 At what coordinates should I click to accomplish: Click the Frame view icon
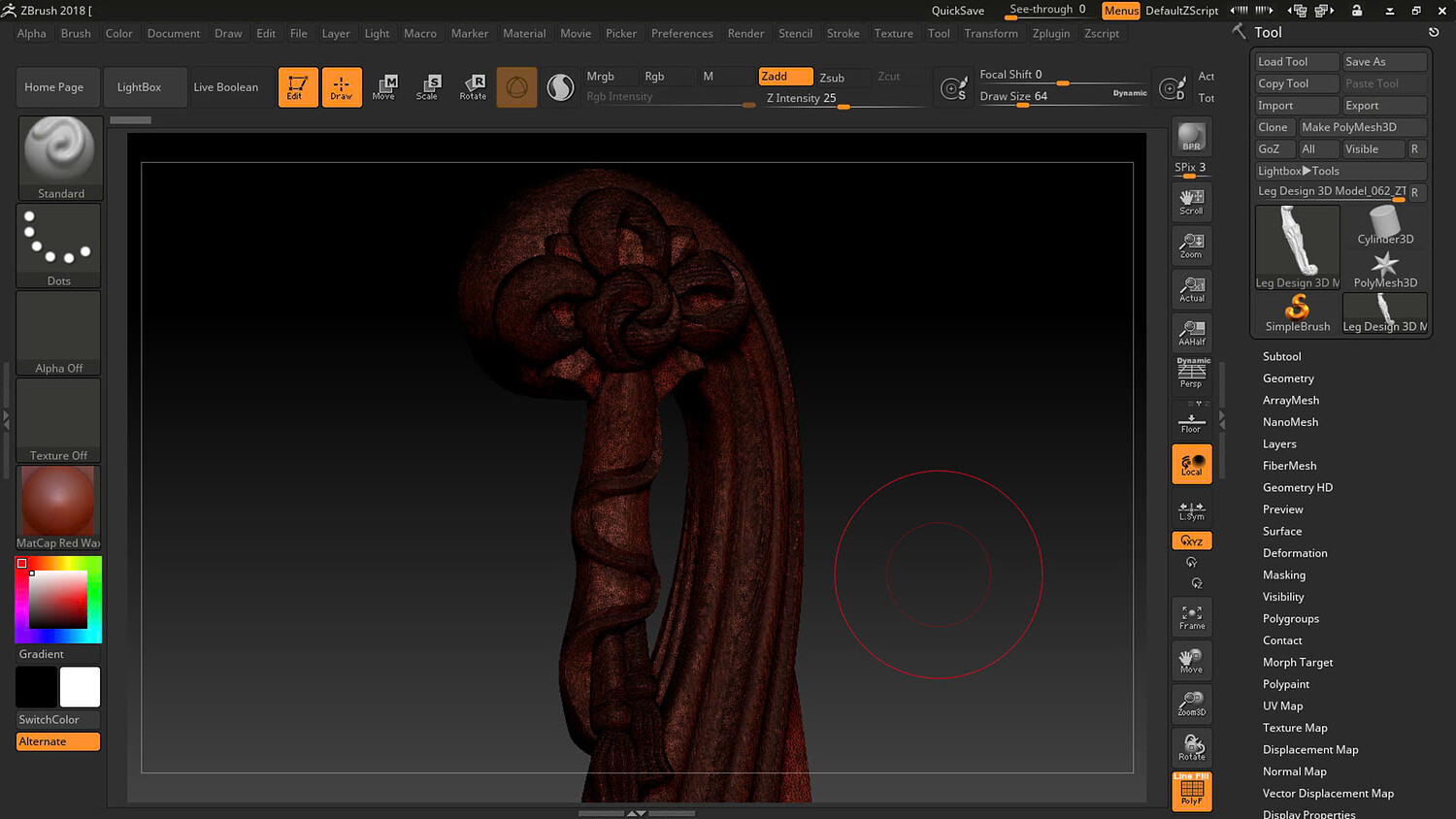point(1191,617)
